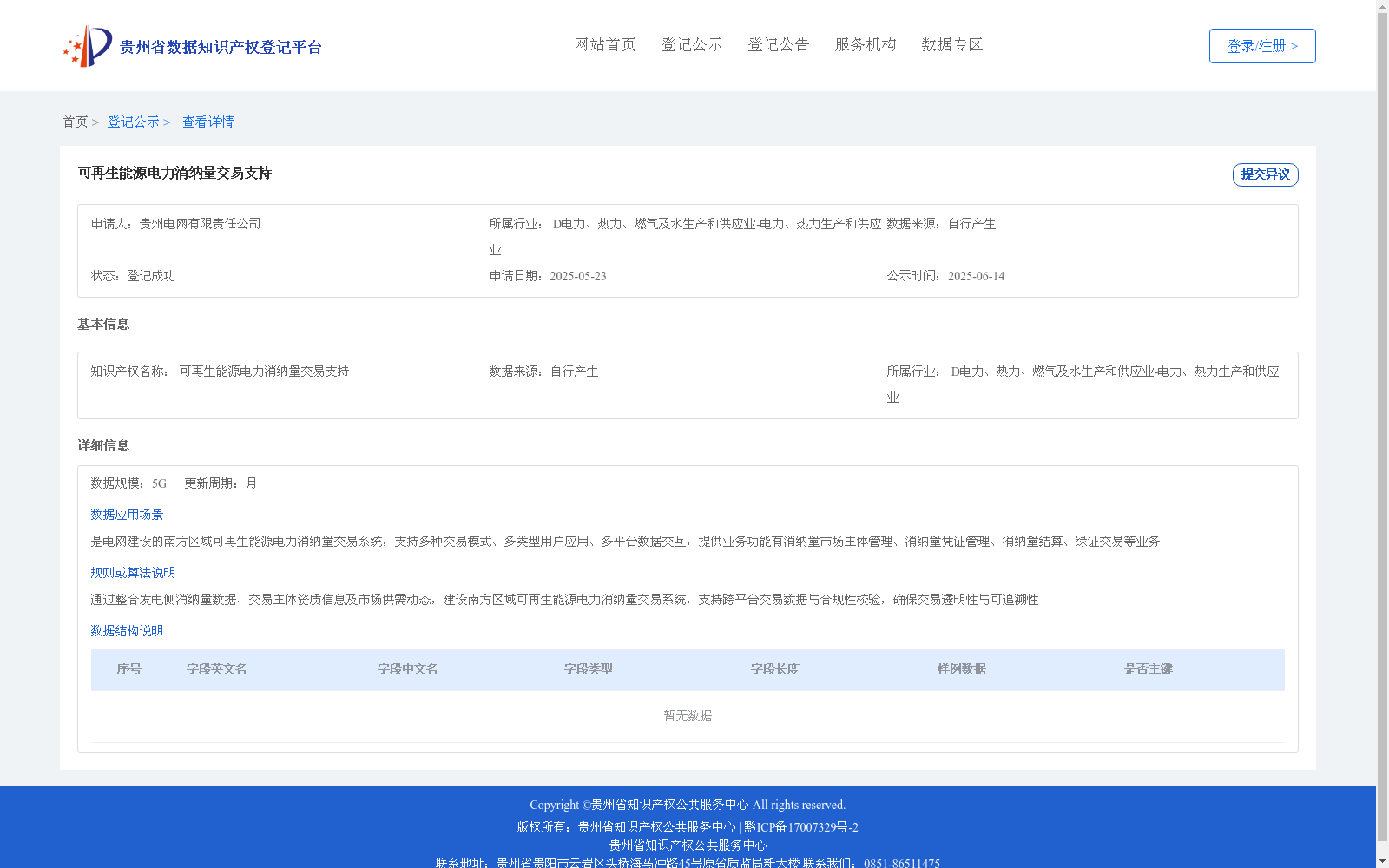Click the 字段英文名 column header
This screenshot has width=1389, height=868.
pos(216,669)
